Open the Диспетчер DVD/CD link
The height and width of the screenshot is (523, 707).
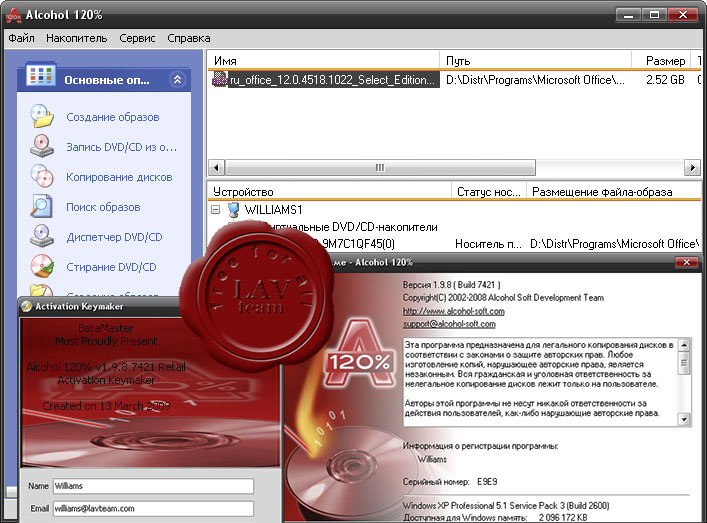click(114, 237)
